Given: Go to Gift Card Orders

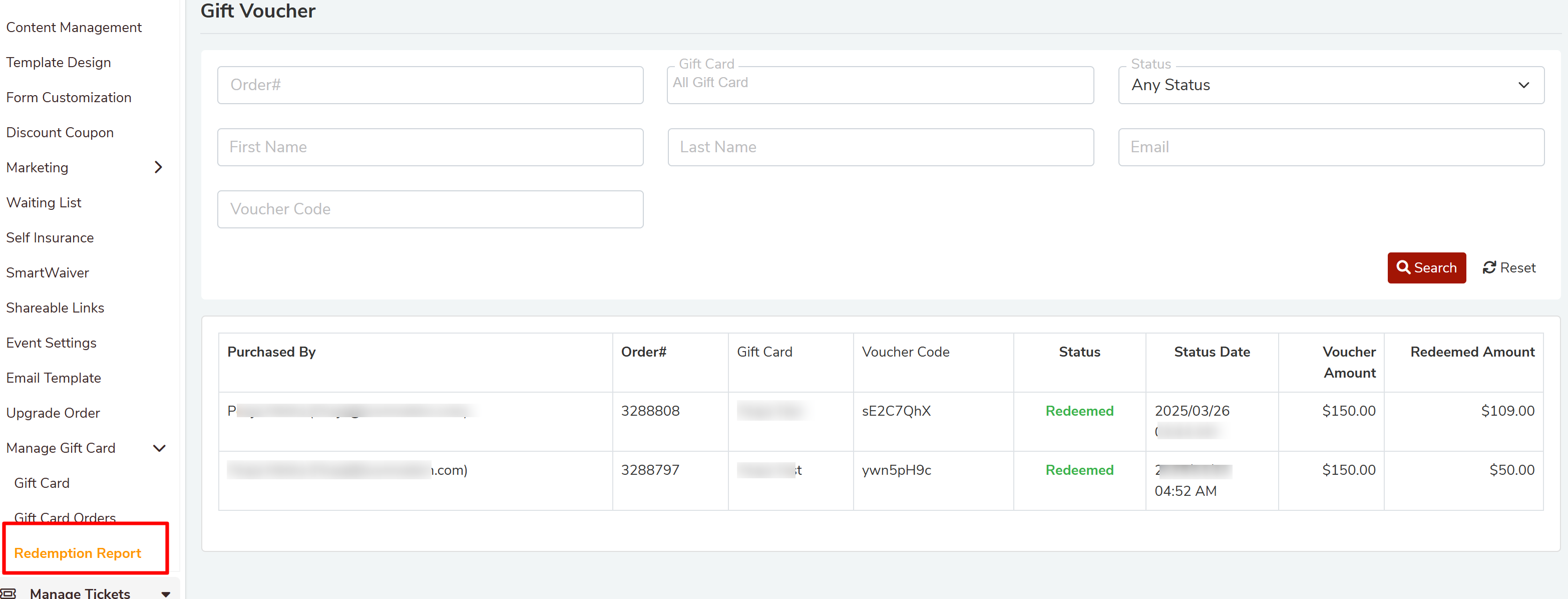Looking at the screenshot, I should click(x=65, y=517).
